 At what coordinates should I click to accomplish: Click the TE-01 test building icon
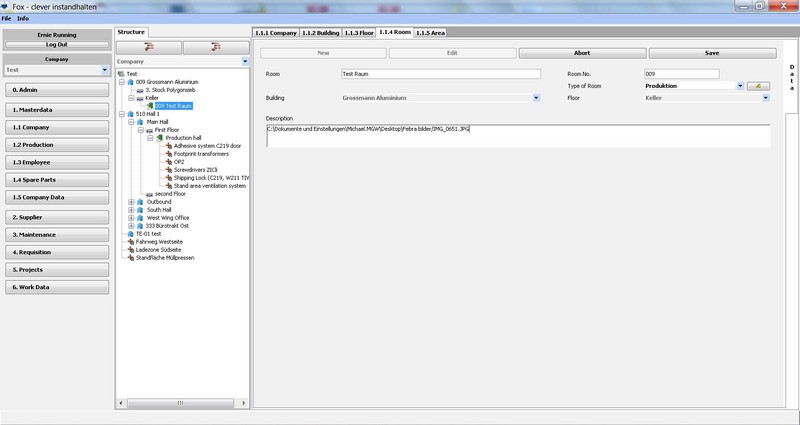pos(131,233)
